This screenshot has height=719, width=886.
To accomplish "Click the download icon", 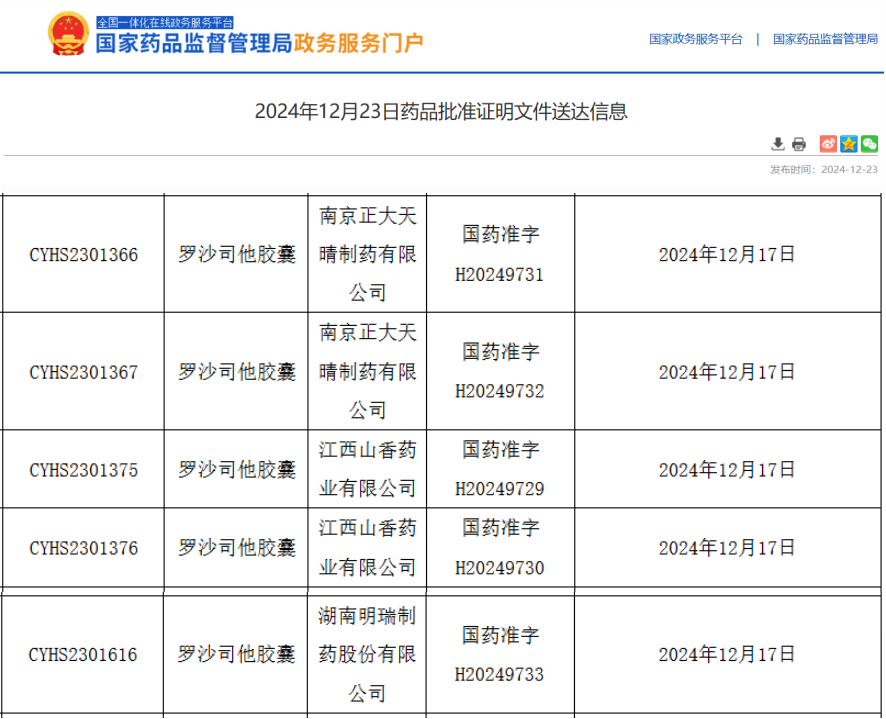I will [778, 144].
